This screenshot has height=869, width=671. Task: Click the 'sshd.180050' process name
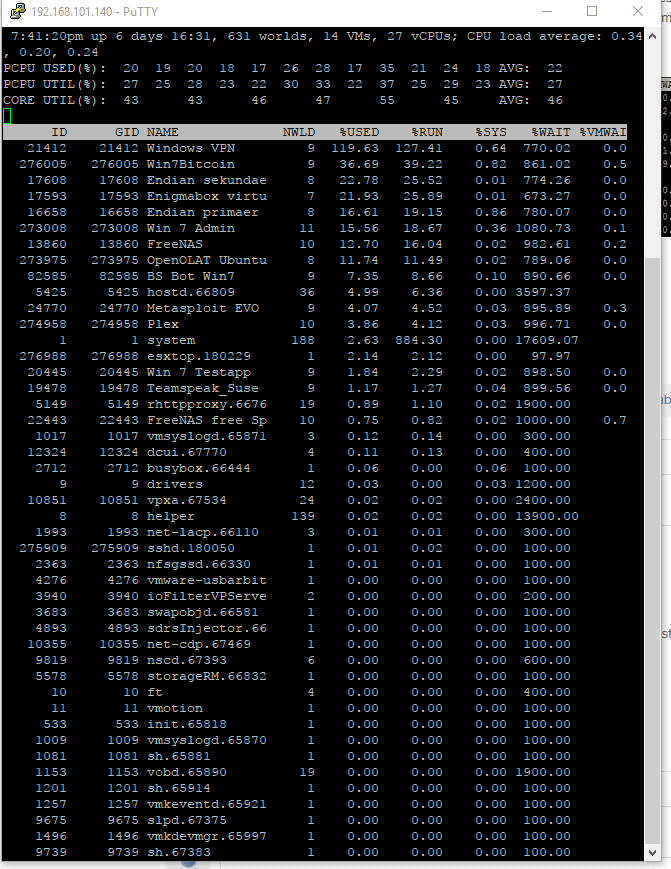[191, 548]
